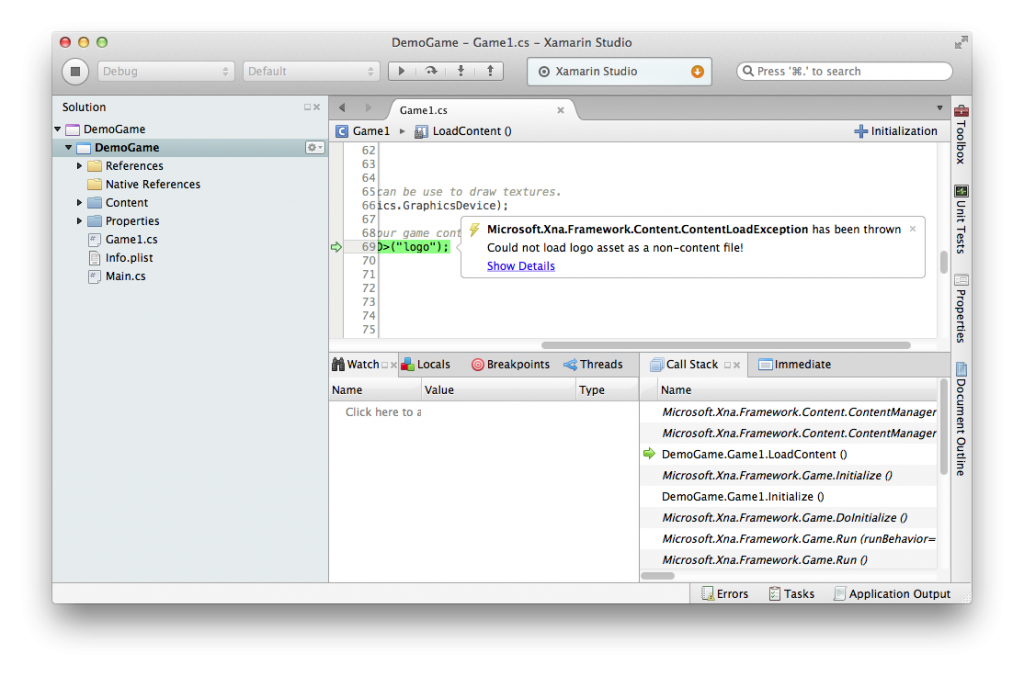Click the search field

pyautogui.click(x=844, y=71)
